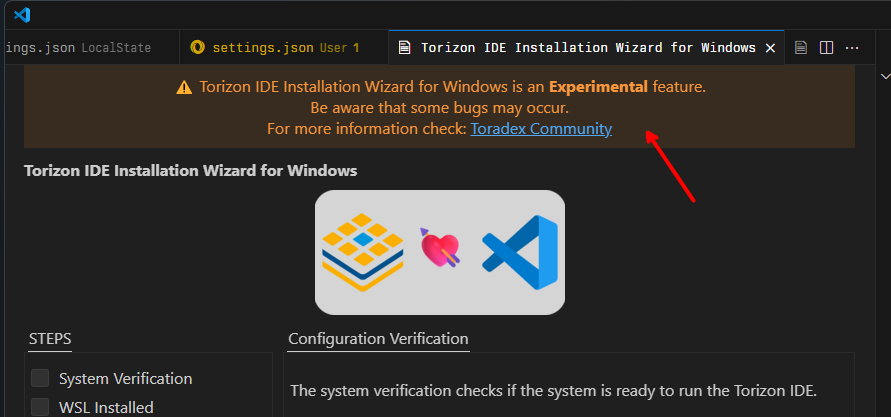Image resolution: width=891 pixels, height=417 pixels.
Task: Click the VS Code logo in title bar
Action: 22,15
